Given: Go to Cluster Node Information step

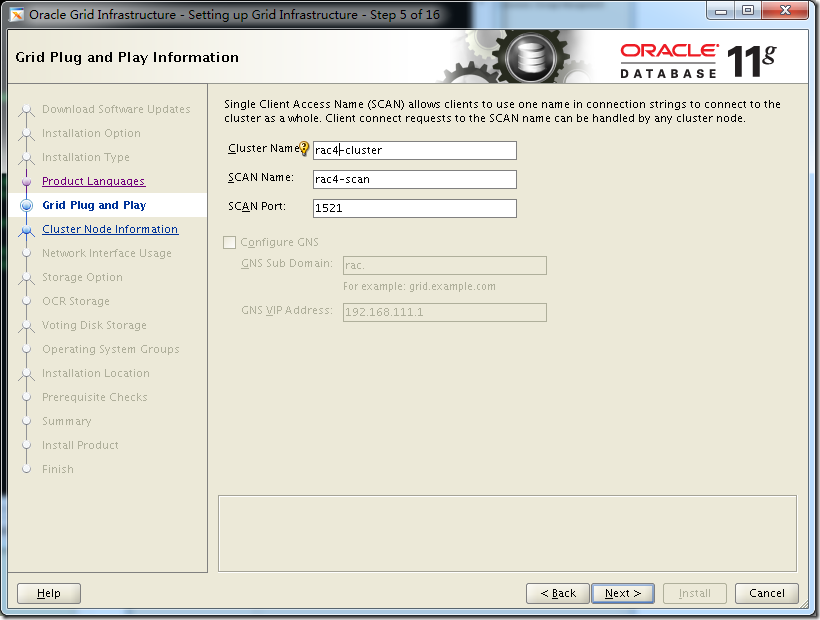Looking at the screenshot, I should (x=110, y=229).
